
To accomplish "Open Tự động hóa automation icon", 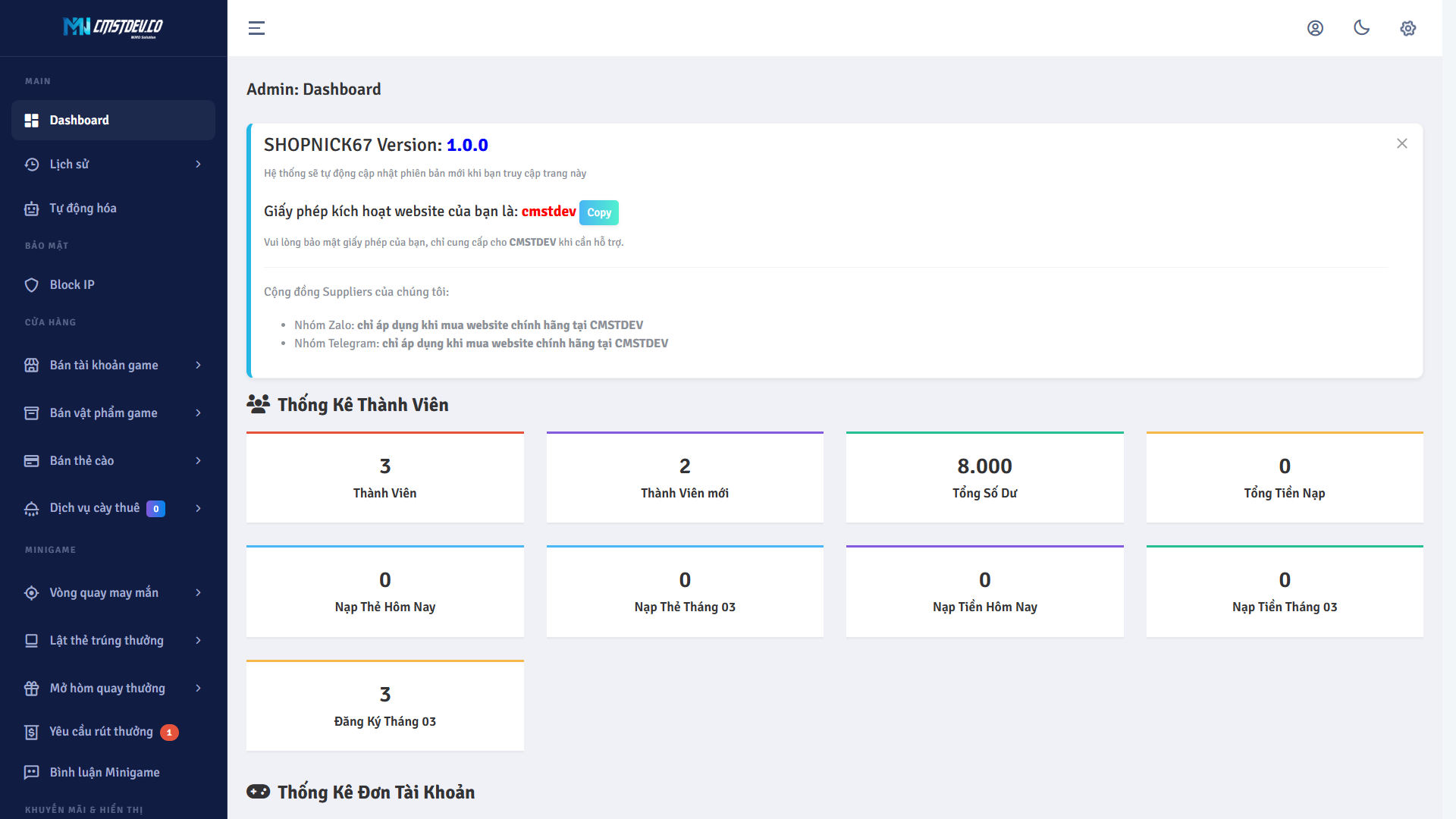I will pos(31,208).
